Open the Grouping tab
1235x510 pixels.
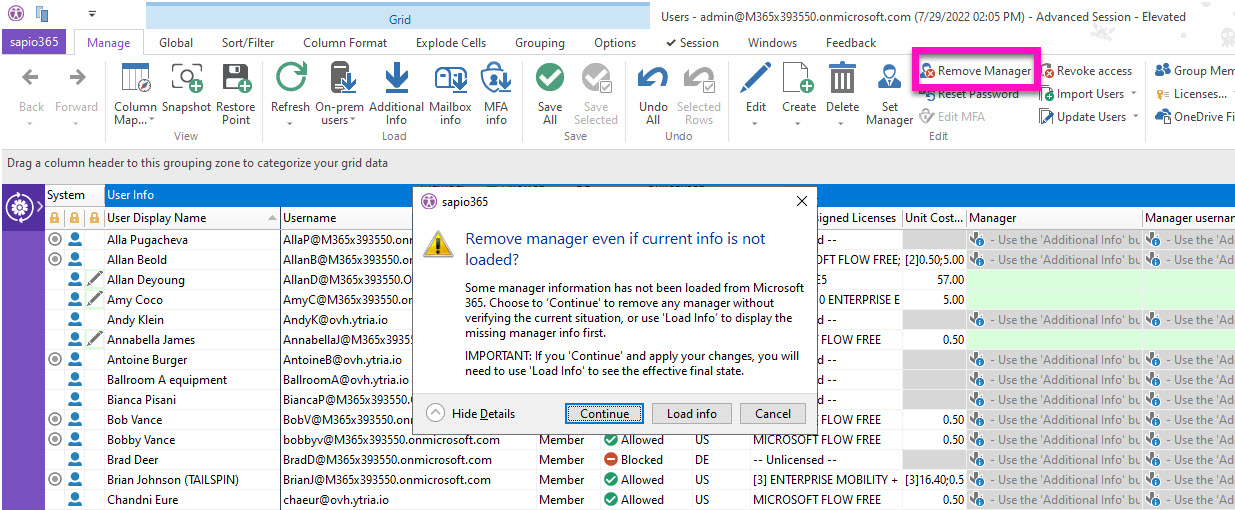click(540, 43)
